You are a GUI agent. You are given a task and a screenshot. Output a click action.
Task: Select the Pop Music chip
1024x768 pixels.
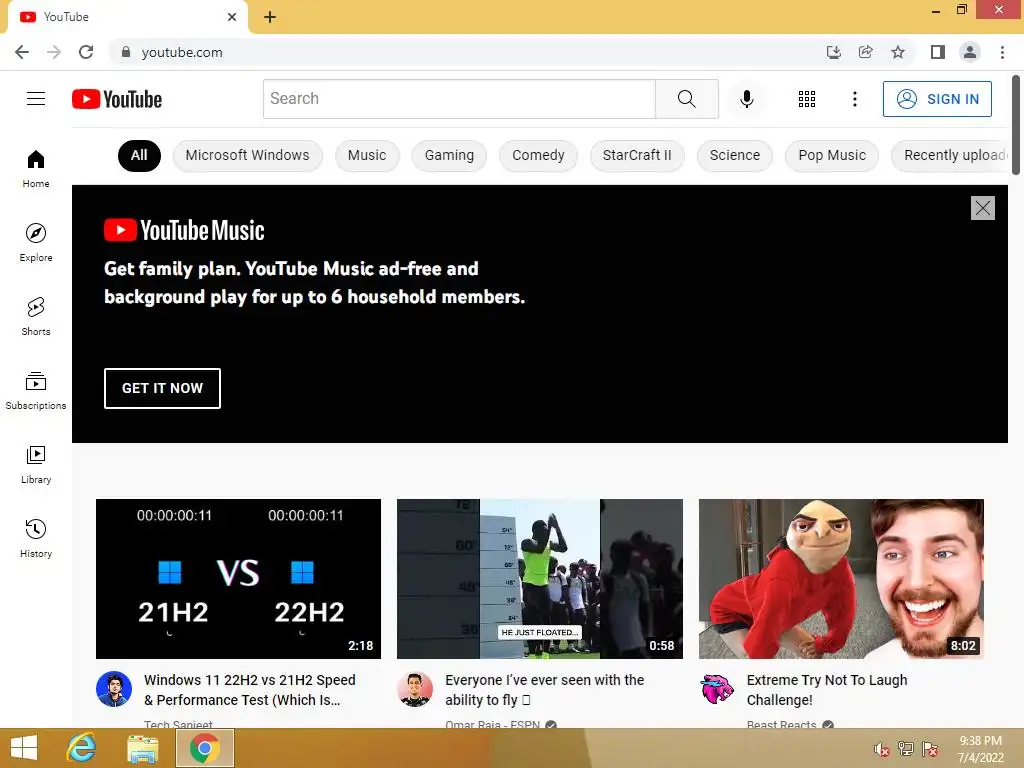pos(832,155)
